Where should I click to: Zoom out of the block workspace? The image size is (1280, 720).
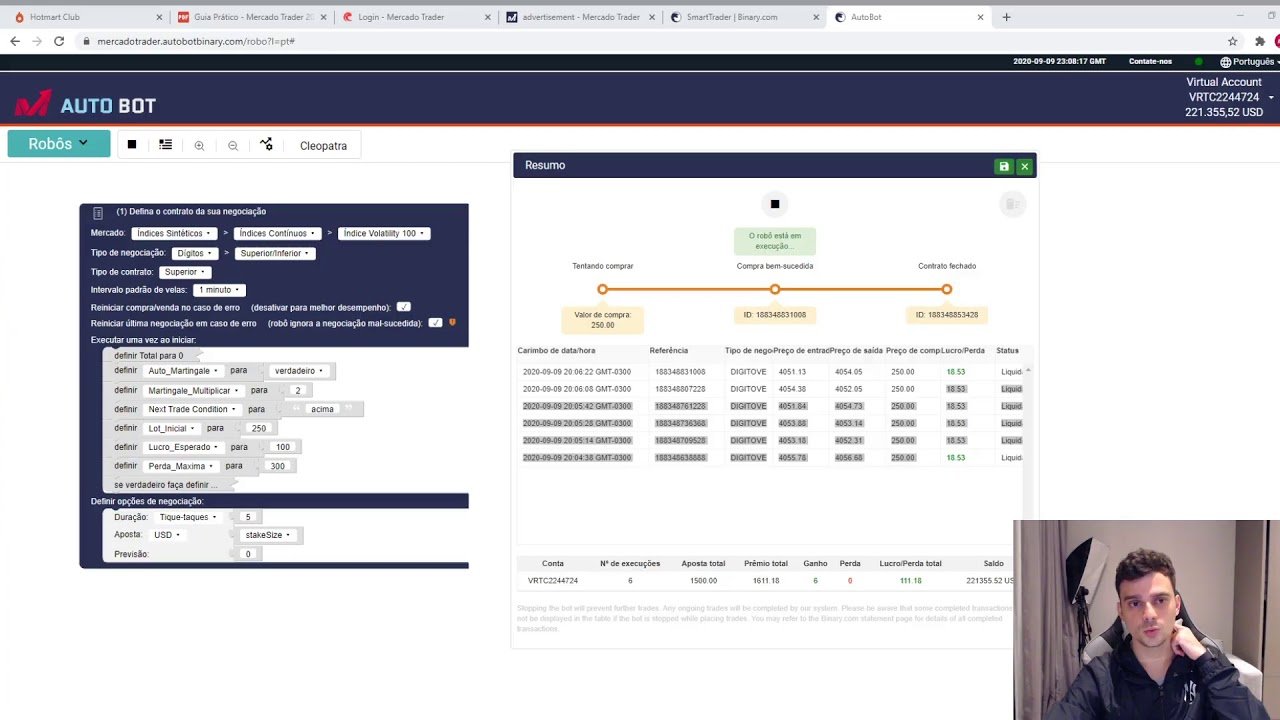(x=233, y=145)
